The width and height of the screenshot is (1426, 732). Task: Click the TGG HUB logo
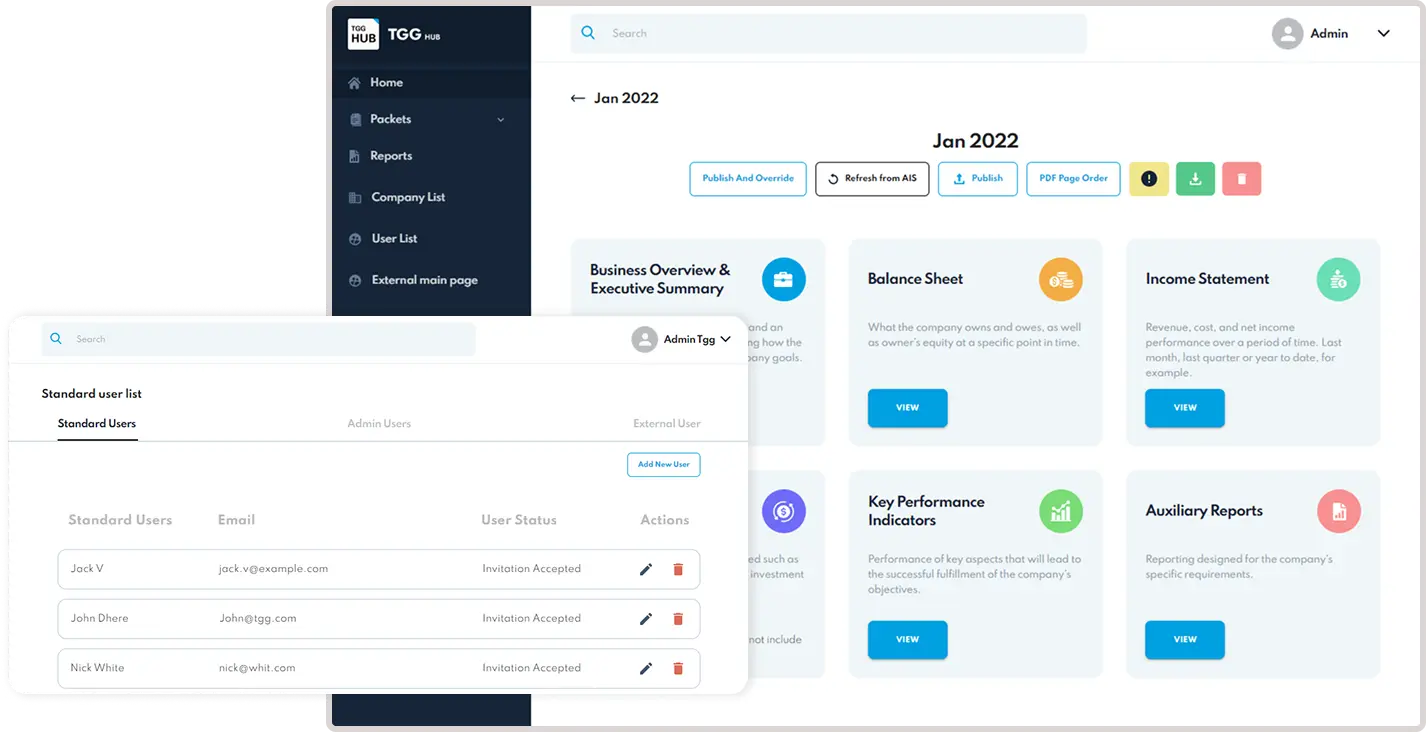(363, 35)
